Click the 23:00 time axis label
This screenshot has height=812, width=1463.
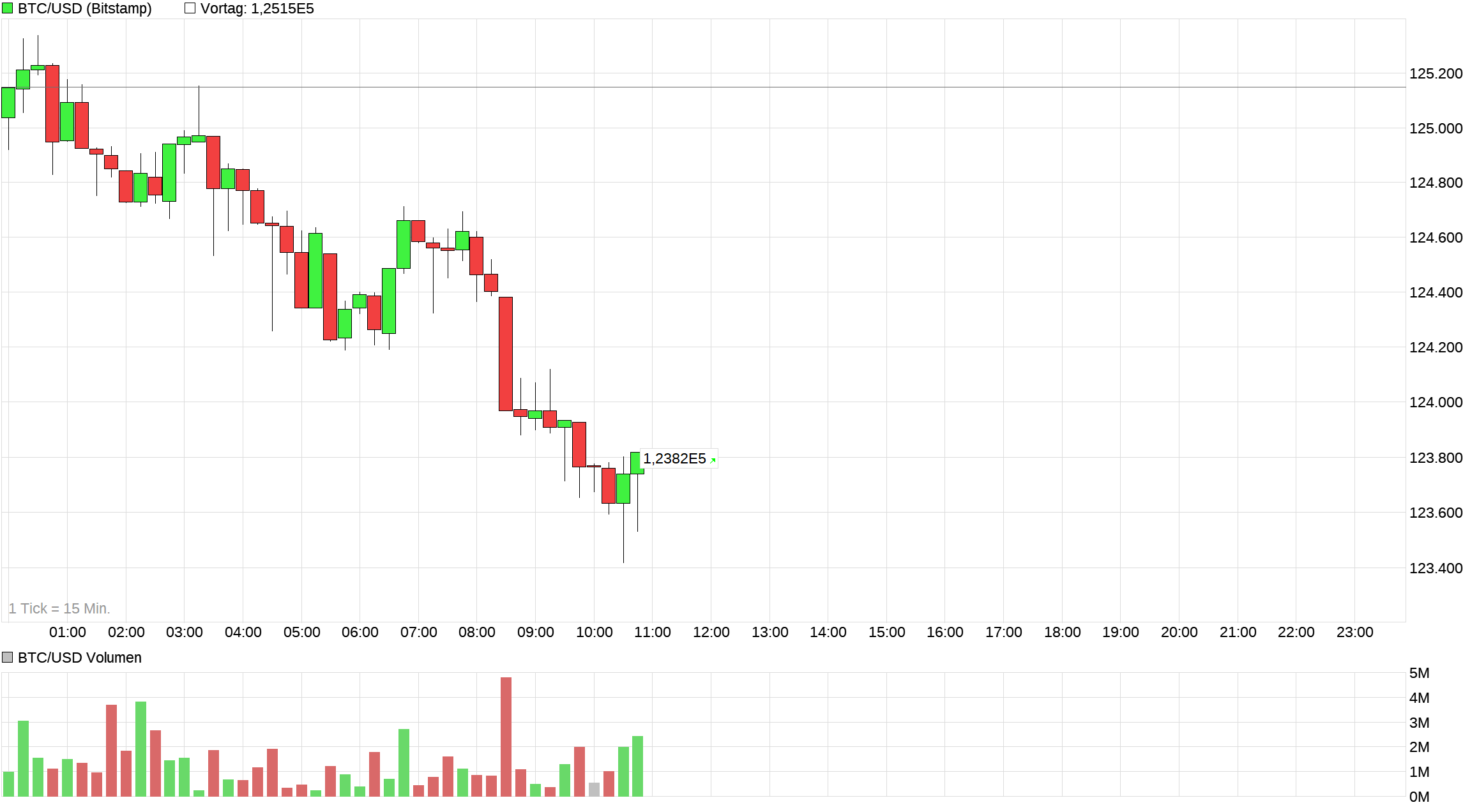[x=1354, y=632]
